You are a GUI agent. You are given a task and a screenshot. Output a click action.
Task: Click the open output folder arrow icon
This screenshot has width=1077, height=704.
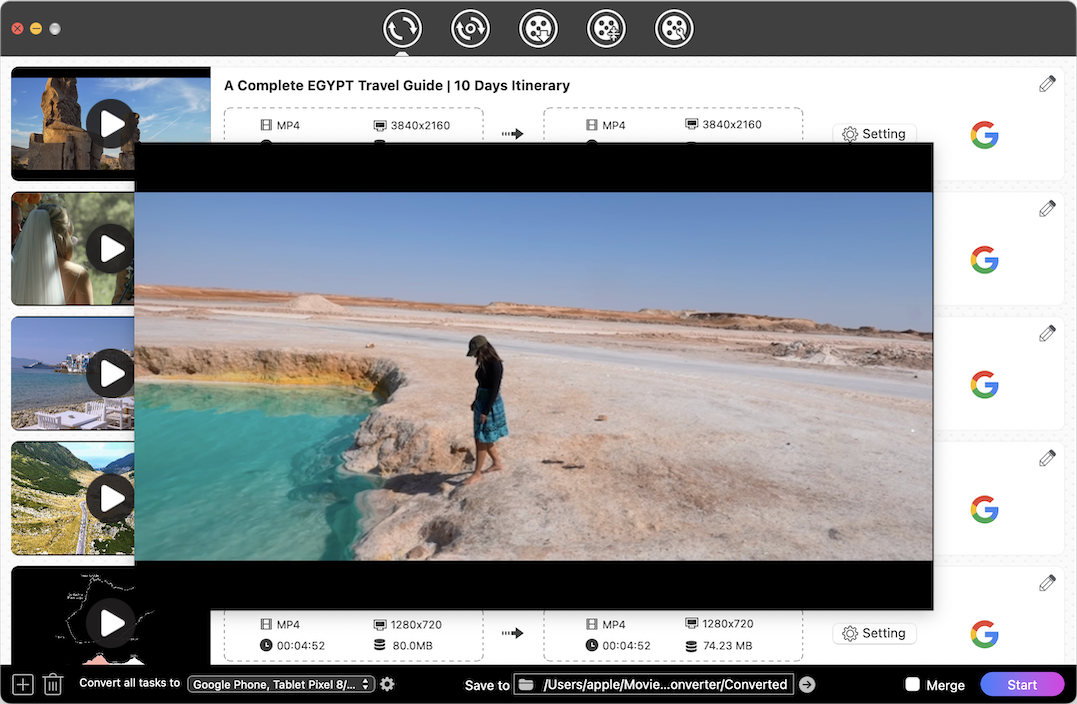click(x=807, y=685)
